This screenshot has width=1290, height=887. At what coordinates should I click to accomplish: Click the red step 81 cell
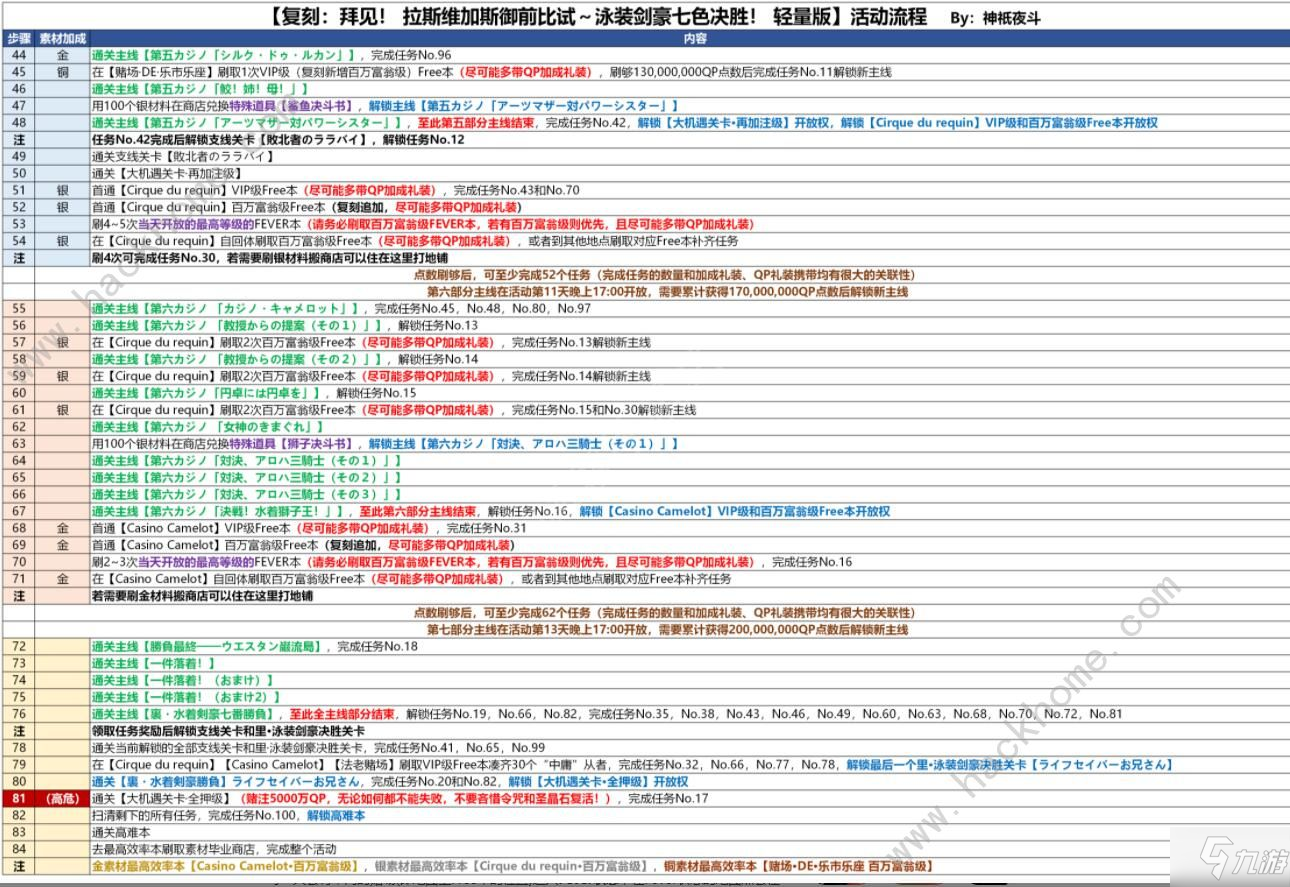click(x=18, y=799)
